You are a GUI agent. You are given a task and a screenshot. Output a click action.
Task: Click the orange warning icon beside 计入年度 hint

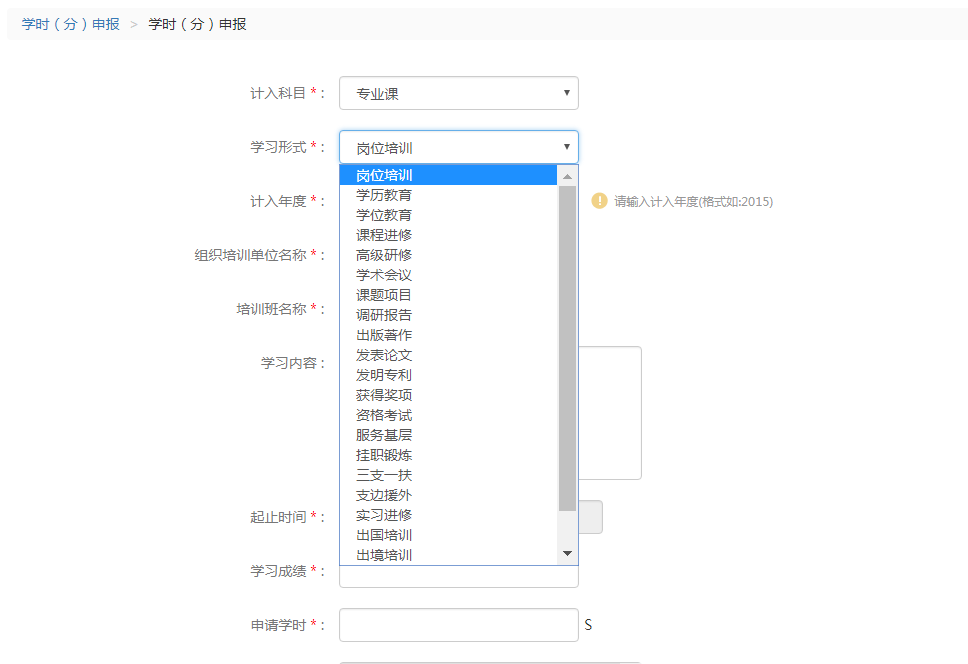pos(599,201)
